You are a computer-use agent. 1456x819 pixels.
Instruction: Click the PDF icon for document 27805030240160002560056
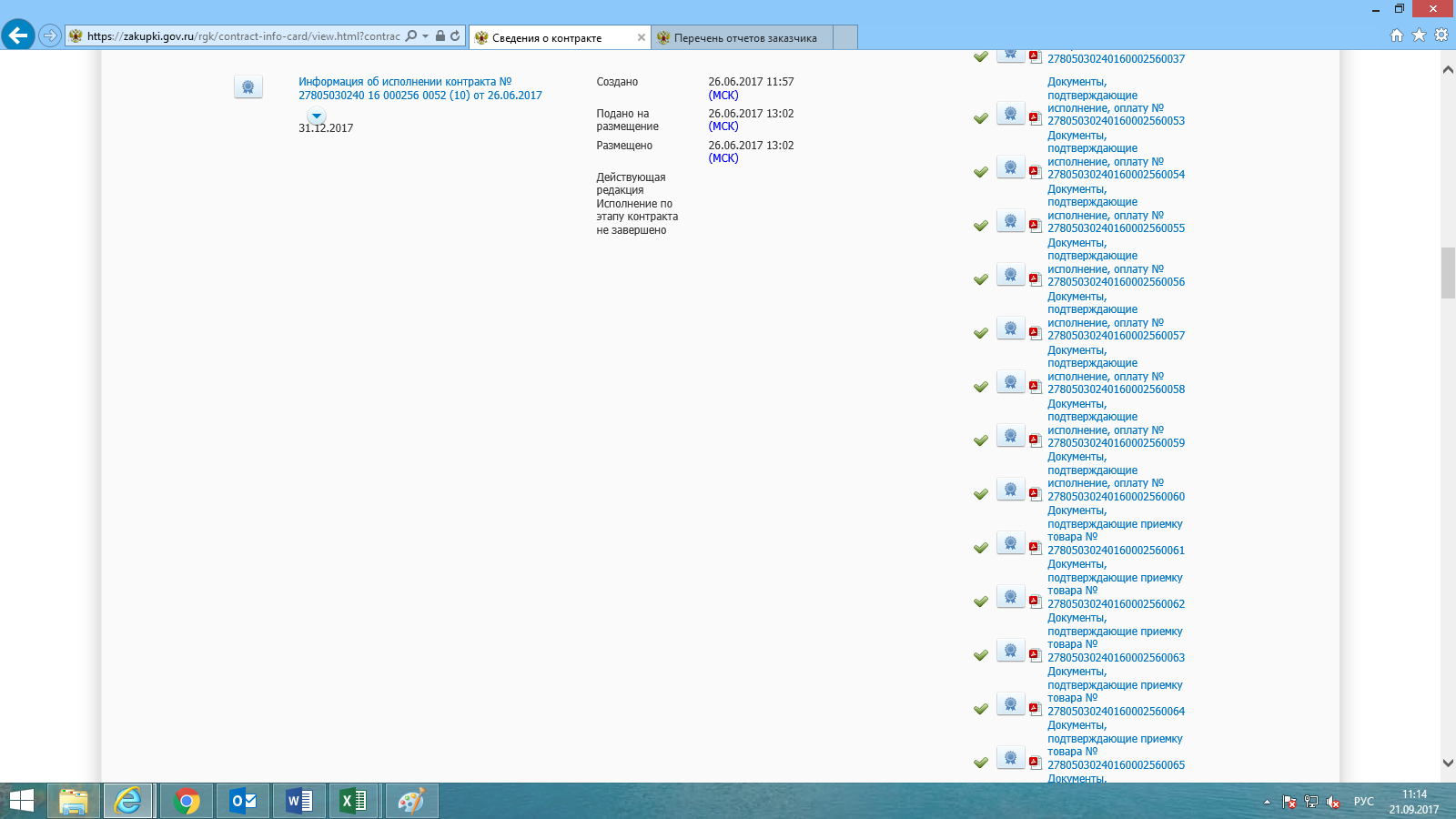pos(1035,278)
